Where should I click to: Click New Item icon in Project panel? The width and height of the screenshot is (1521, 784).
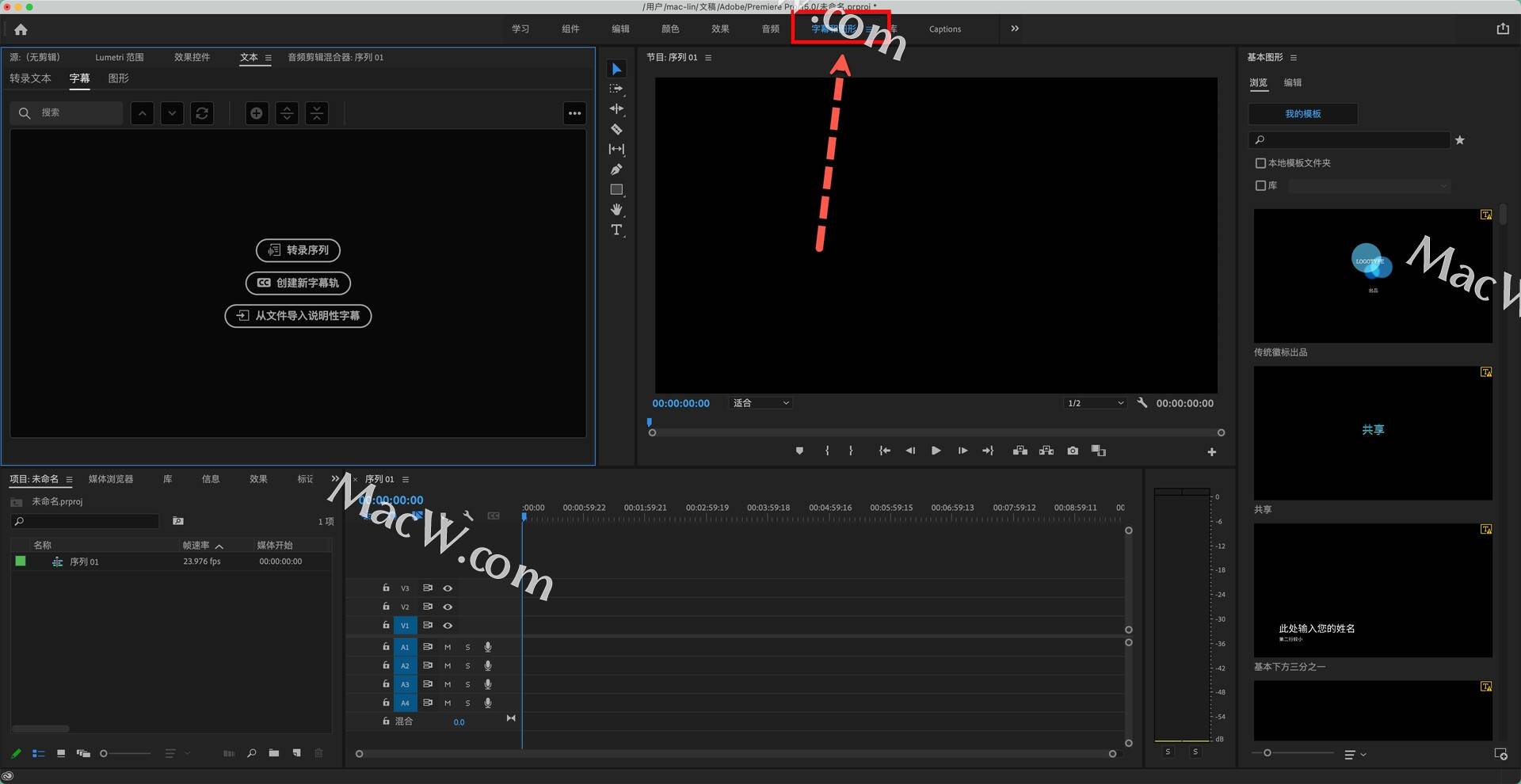tap(296, 753)
